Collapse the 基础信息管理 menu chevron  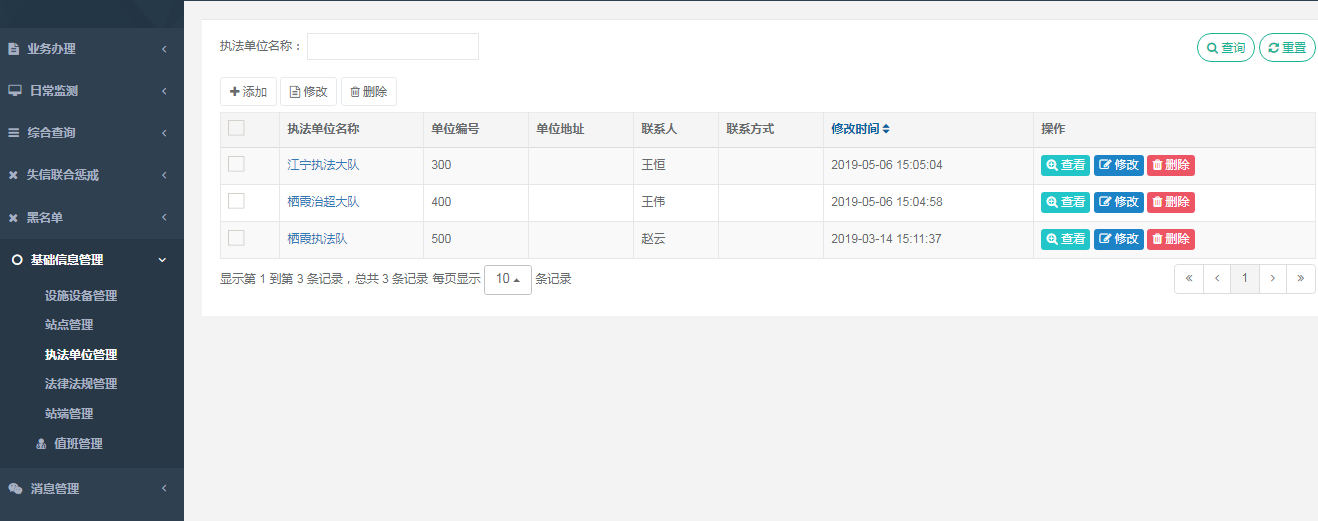pos(163,260)
